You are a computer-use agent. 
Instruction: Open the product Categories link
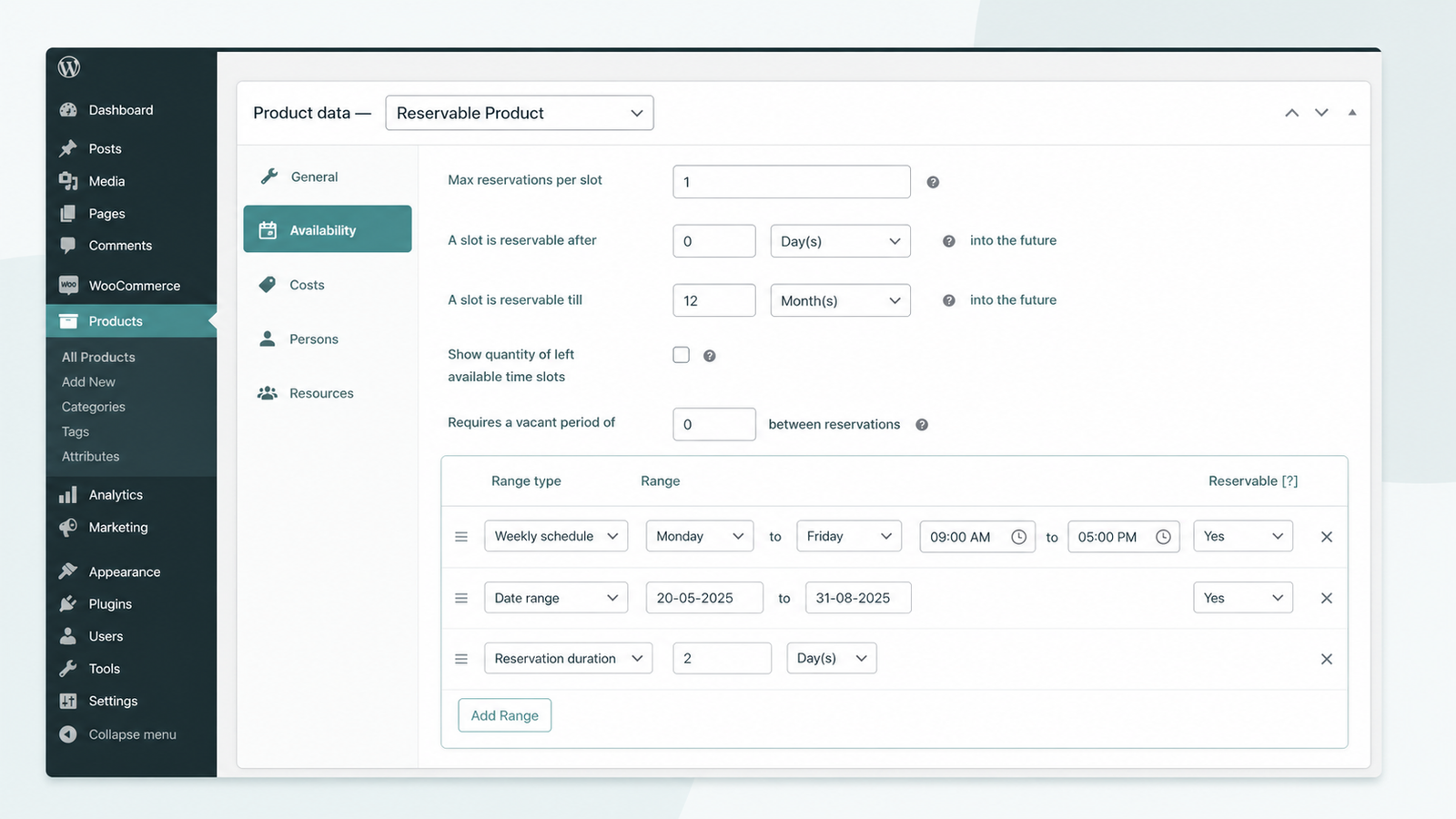(x=94, y=407)
